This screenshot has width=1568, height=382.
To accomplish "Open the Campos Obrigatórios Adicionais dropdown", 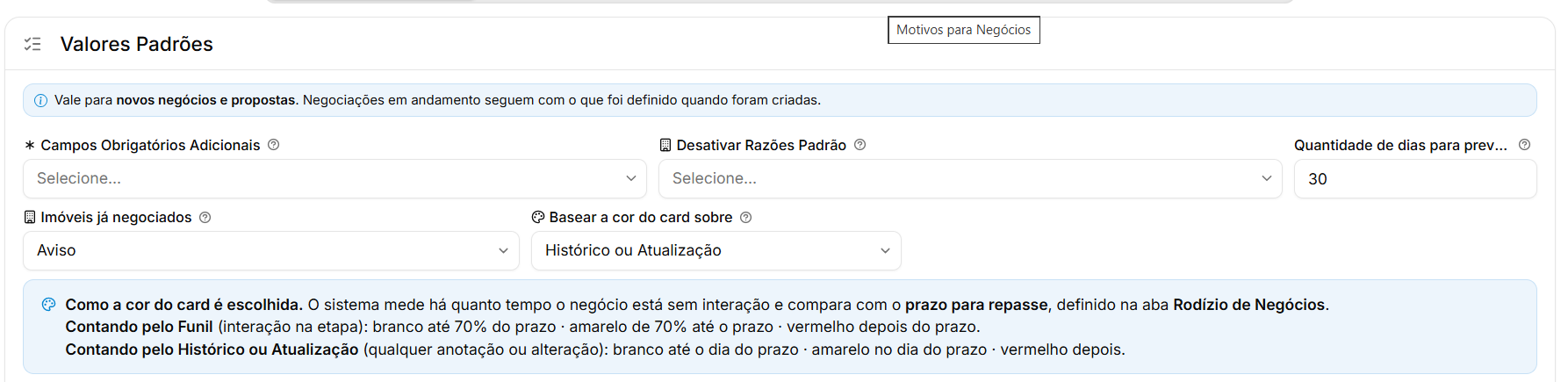I will tap(334, 178).
